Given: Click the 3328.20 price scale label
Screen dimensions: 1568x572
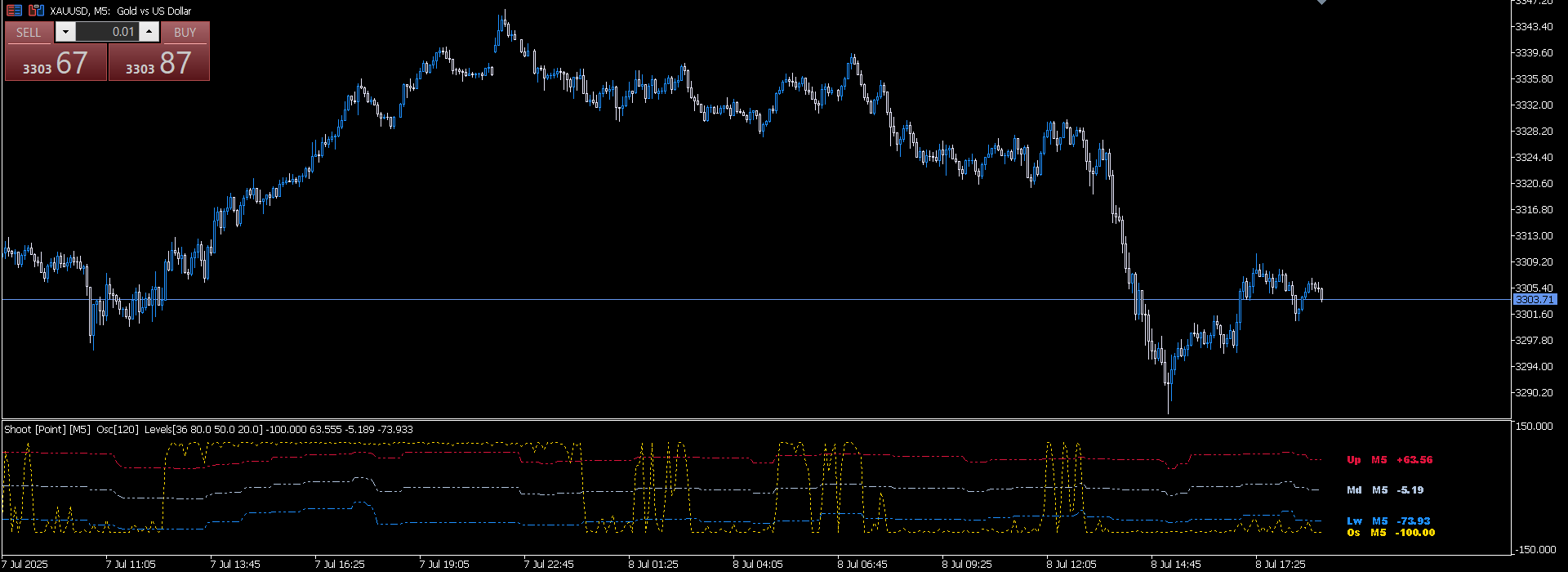Looking at the screenshot, I should click(x=1534, y=132).
